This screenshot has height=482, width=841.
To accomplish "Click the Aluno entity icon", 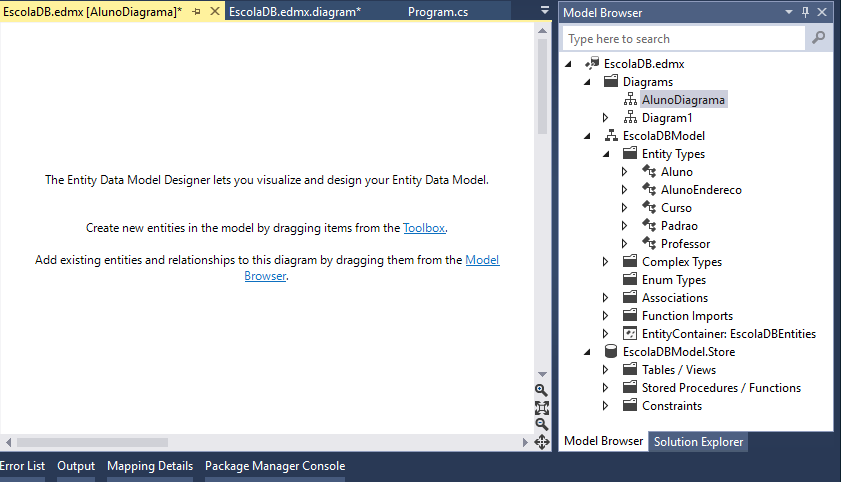I will 649,171.
